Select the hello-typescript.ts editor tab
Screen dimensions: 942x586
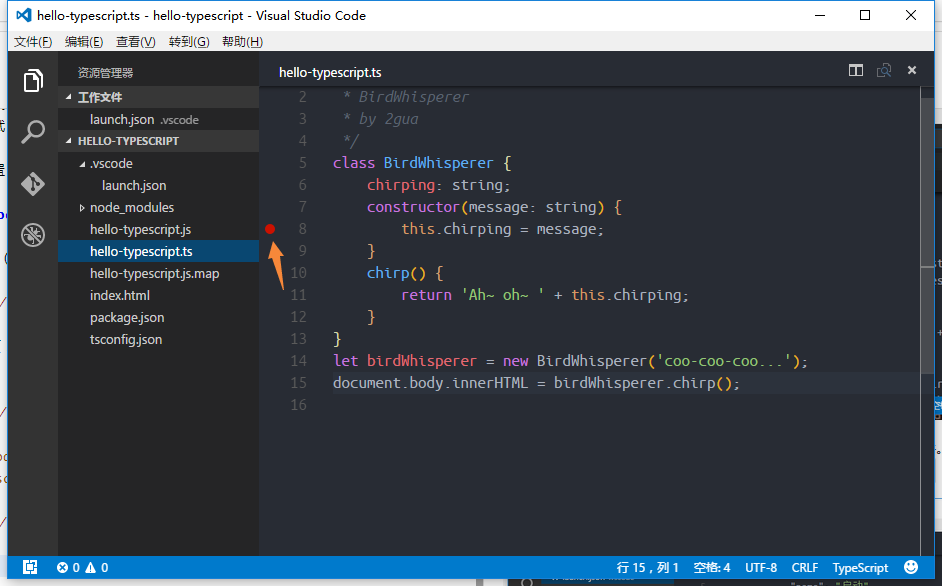(329, 71)
